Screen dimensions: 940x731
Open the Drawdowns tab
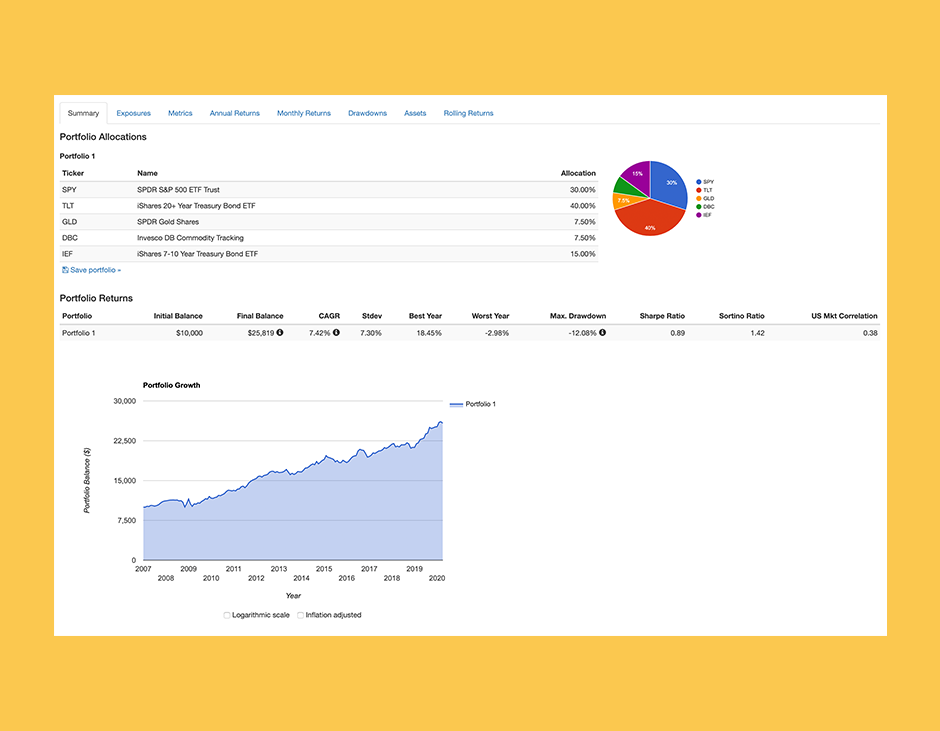(x=367, y=113)
